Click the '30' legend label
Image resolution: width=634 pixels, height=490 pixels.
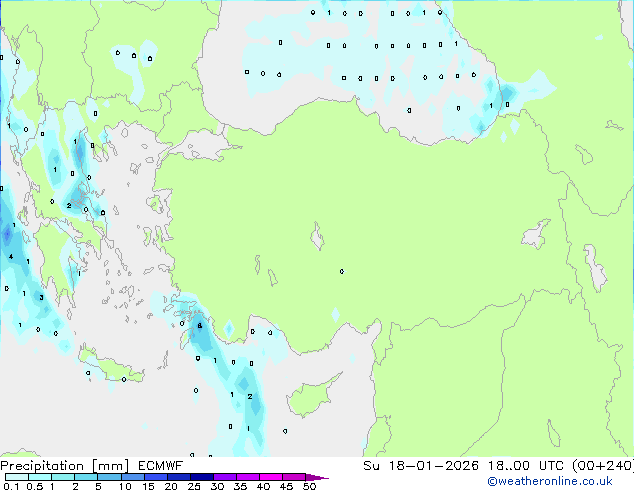pos(217,486)
